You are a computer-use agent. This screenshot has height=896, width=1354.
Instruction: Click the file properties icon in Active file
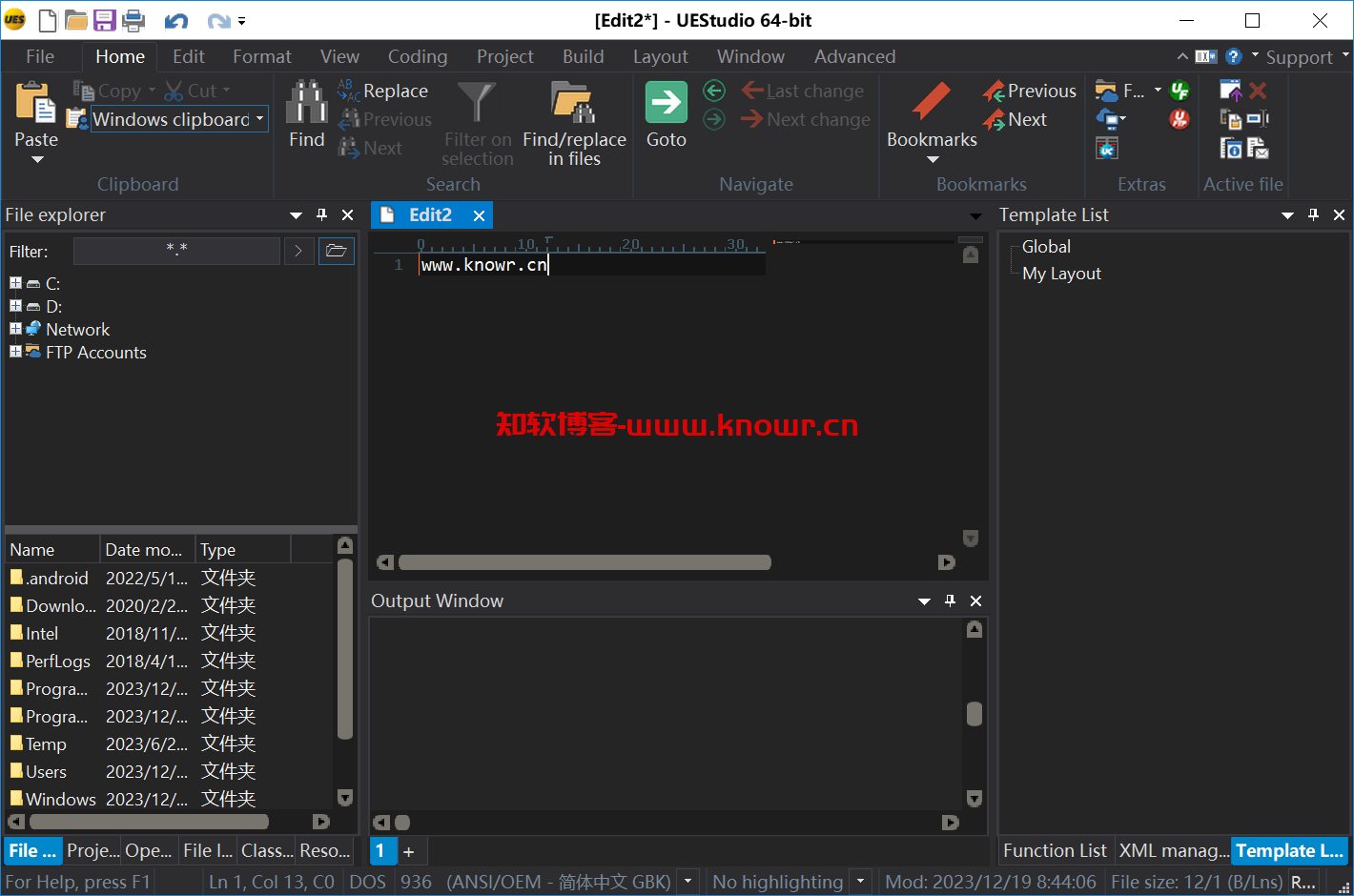click(1230, 148)
